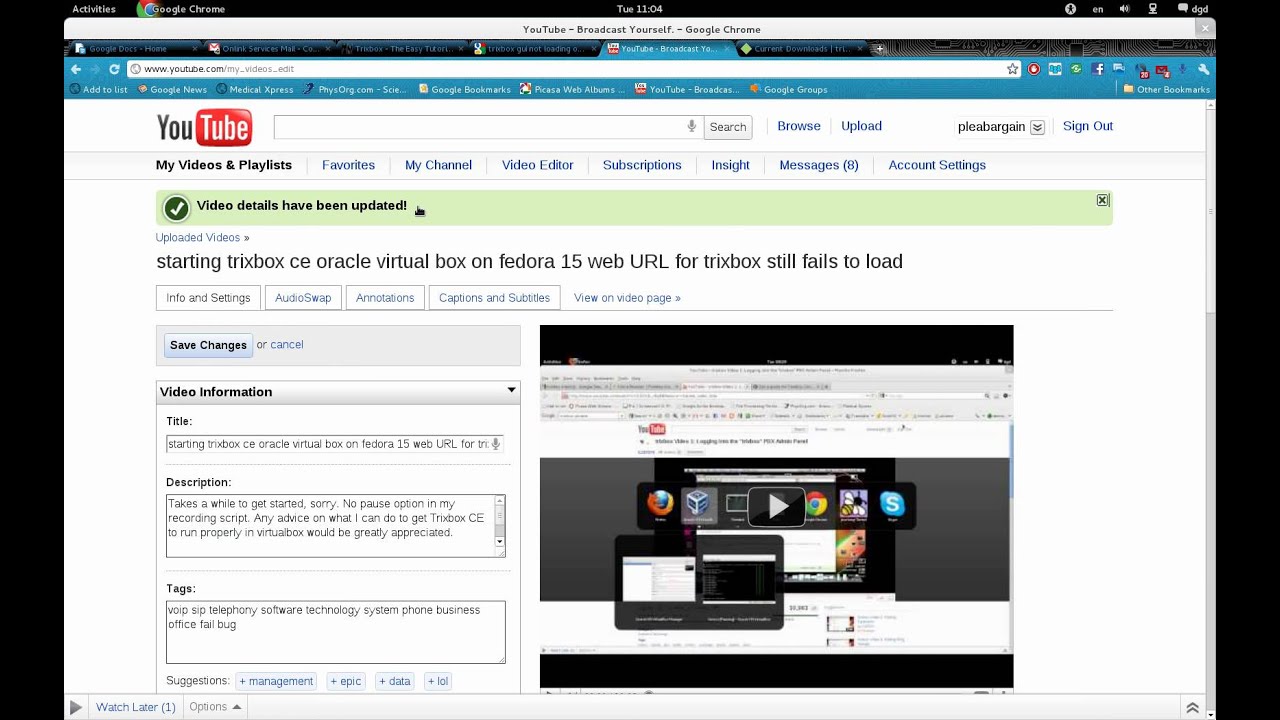The image size is (1280, 720).
Task: Switch to Trixbox - The Easy Tutorial tab
Action: point(402,48)
